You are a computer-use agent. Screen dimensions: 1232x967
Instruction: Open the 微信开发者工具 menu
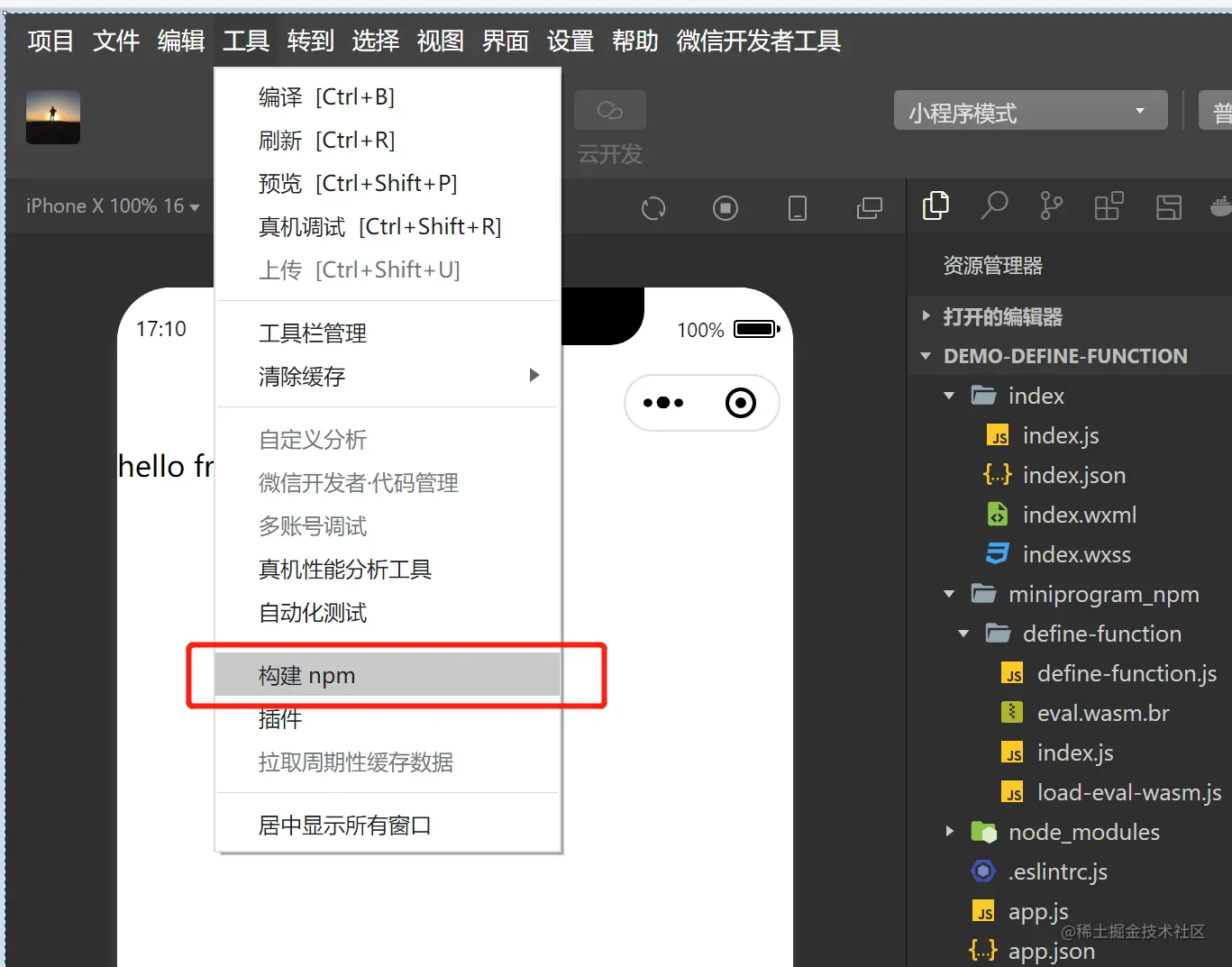point(759,41)
